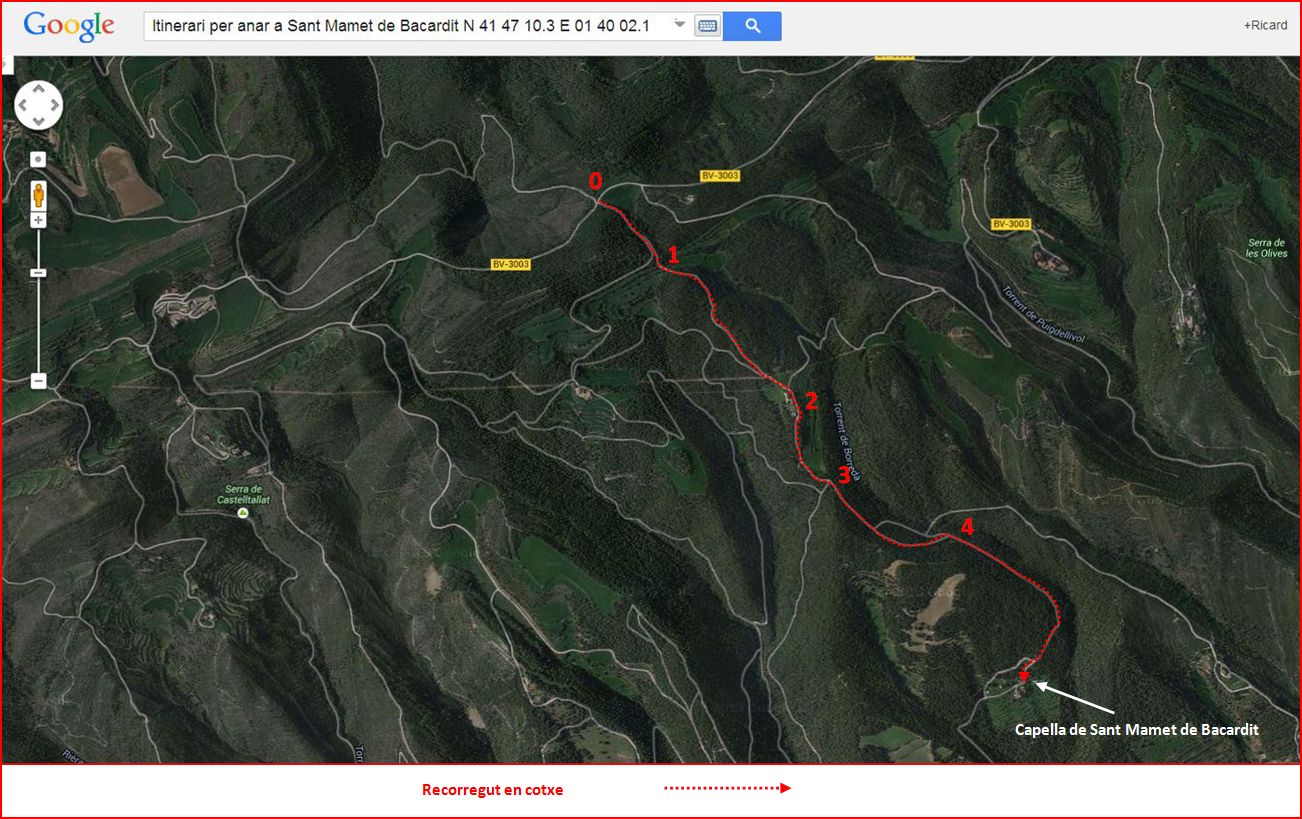The height and width of the screenshot is (819, 1302).
Task: Click the Serra de Castelltallat peak marker
Action: click(243, 513)
